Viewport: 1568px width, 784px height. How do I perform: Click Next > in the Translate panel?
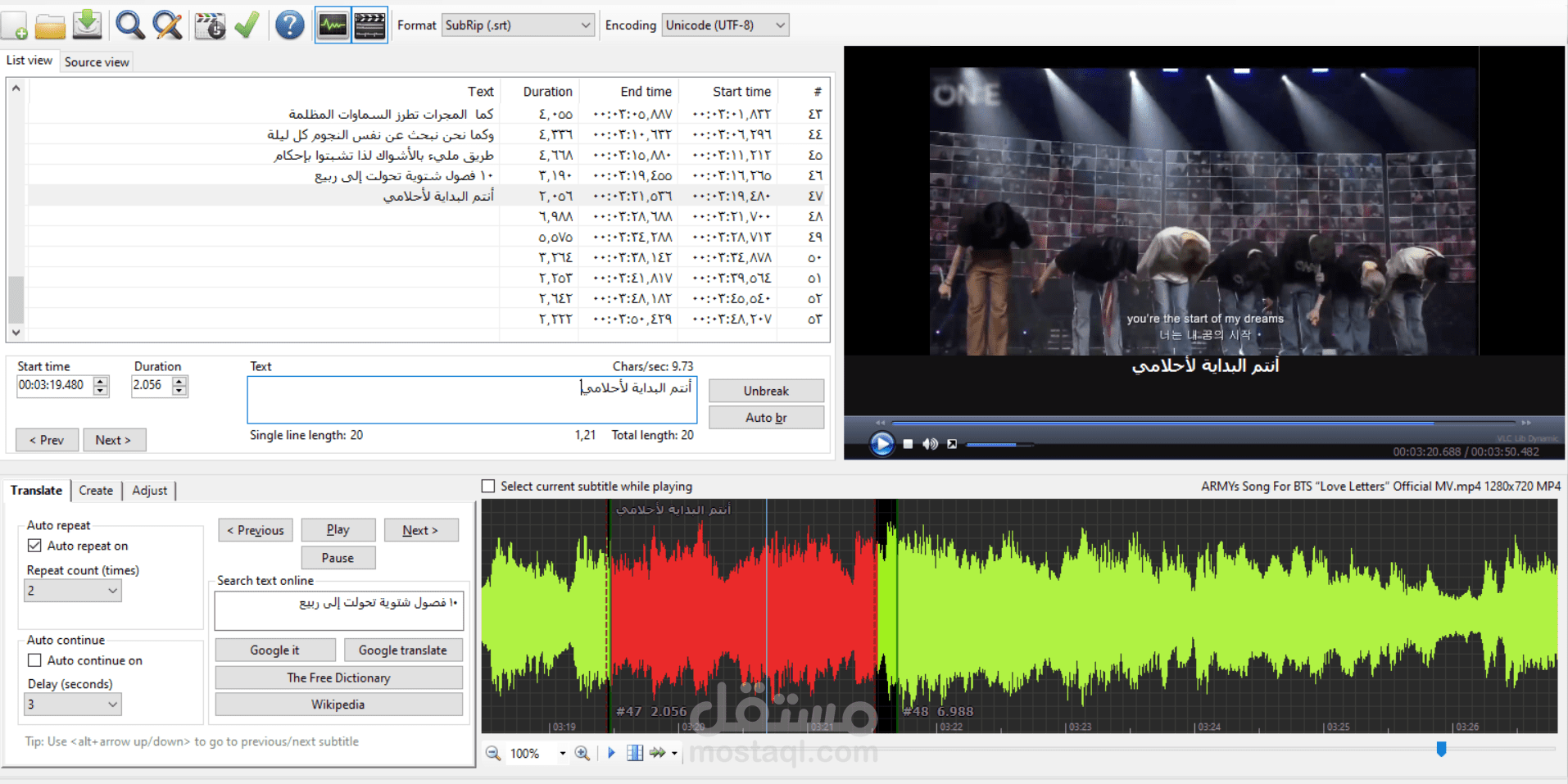pyautogui.click(x=420, y=530)
